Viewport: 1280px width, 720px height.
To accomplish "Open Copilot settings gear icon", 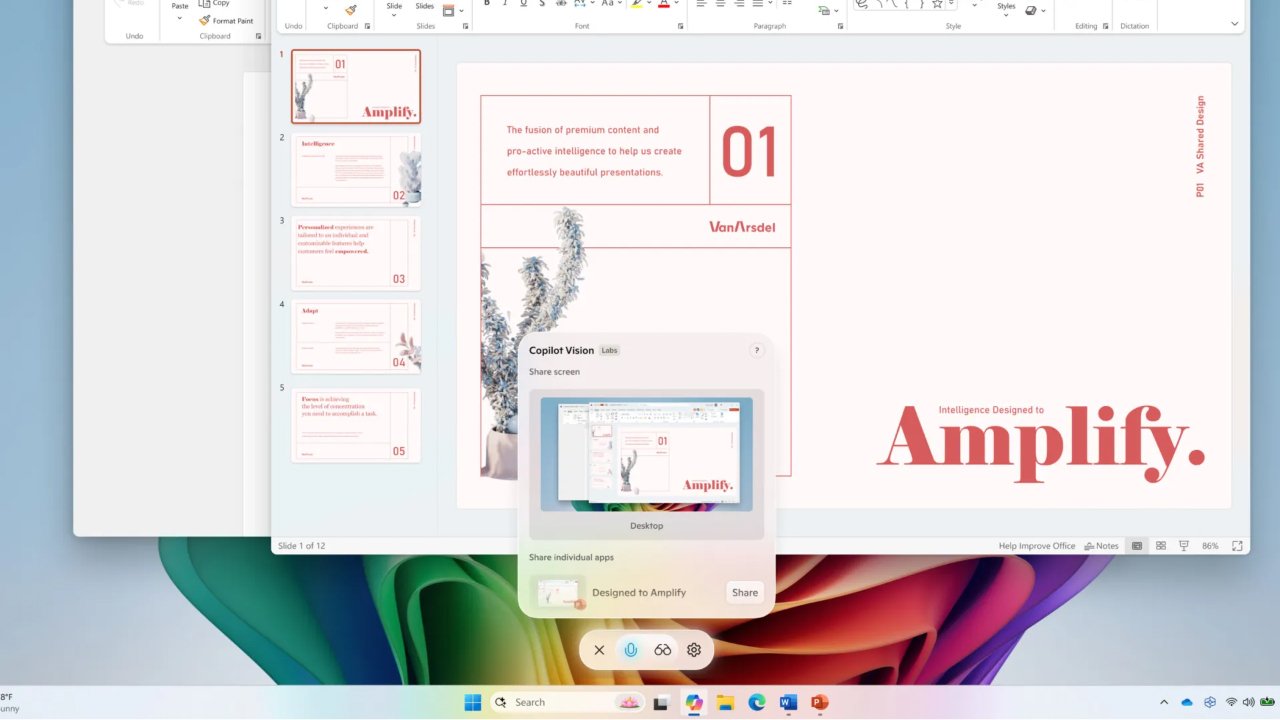I will (694, 650).
